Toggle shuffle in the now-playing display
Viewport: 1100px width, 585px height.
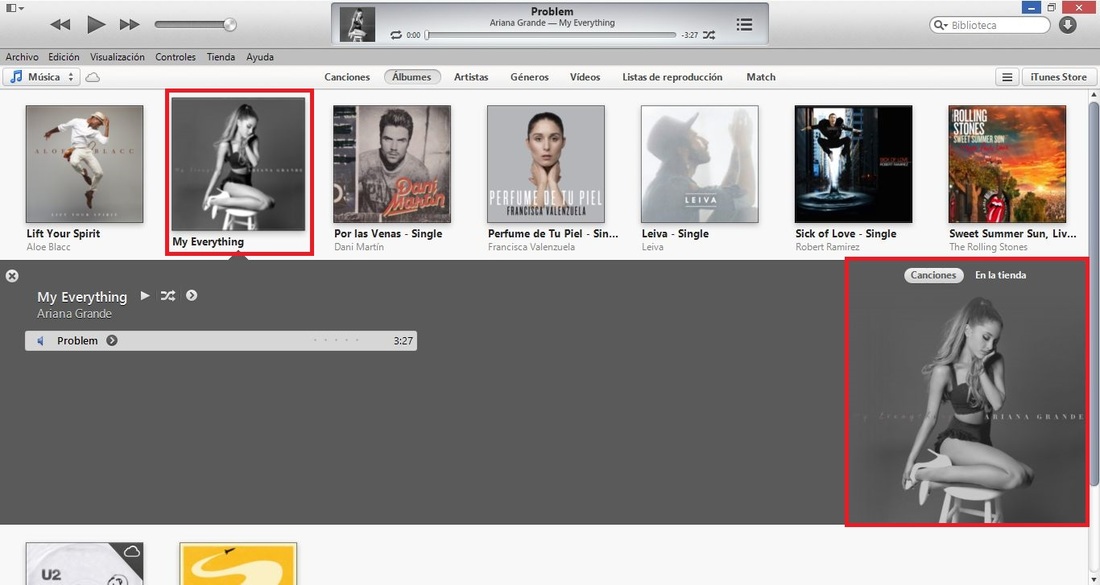tap(709, 35)
